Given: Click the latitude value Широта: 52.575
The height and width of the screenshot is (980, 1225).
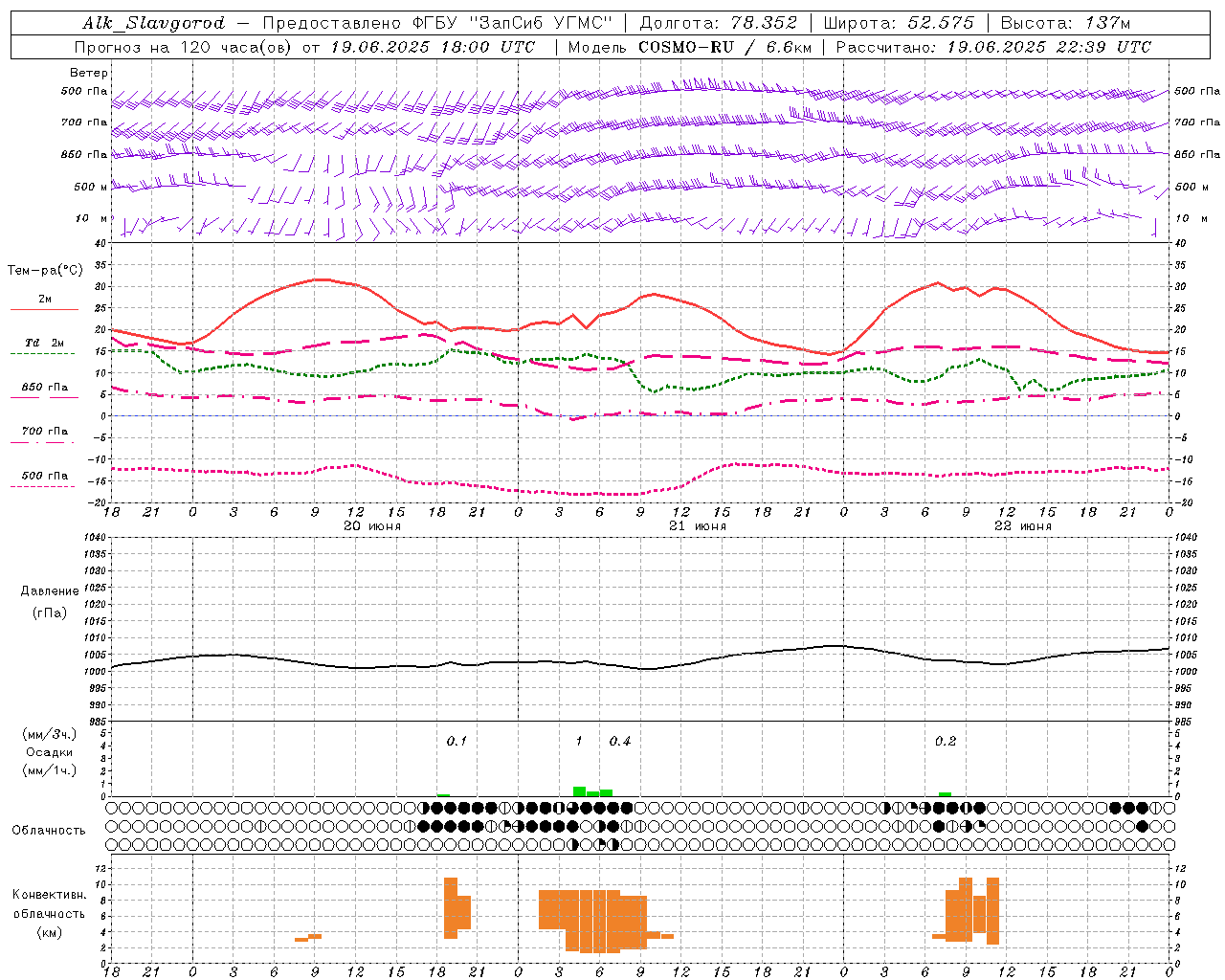Looking at the screenshot, I should [899, 23].
